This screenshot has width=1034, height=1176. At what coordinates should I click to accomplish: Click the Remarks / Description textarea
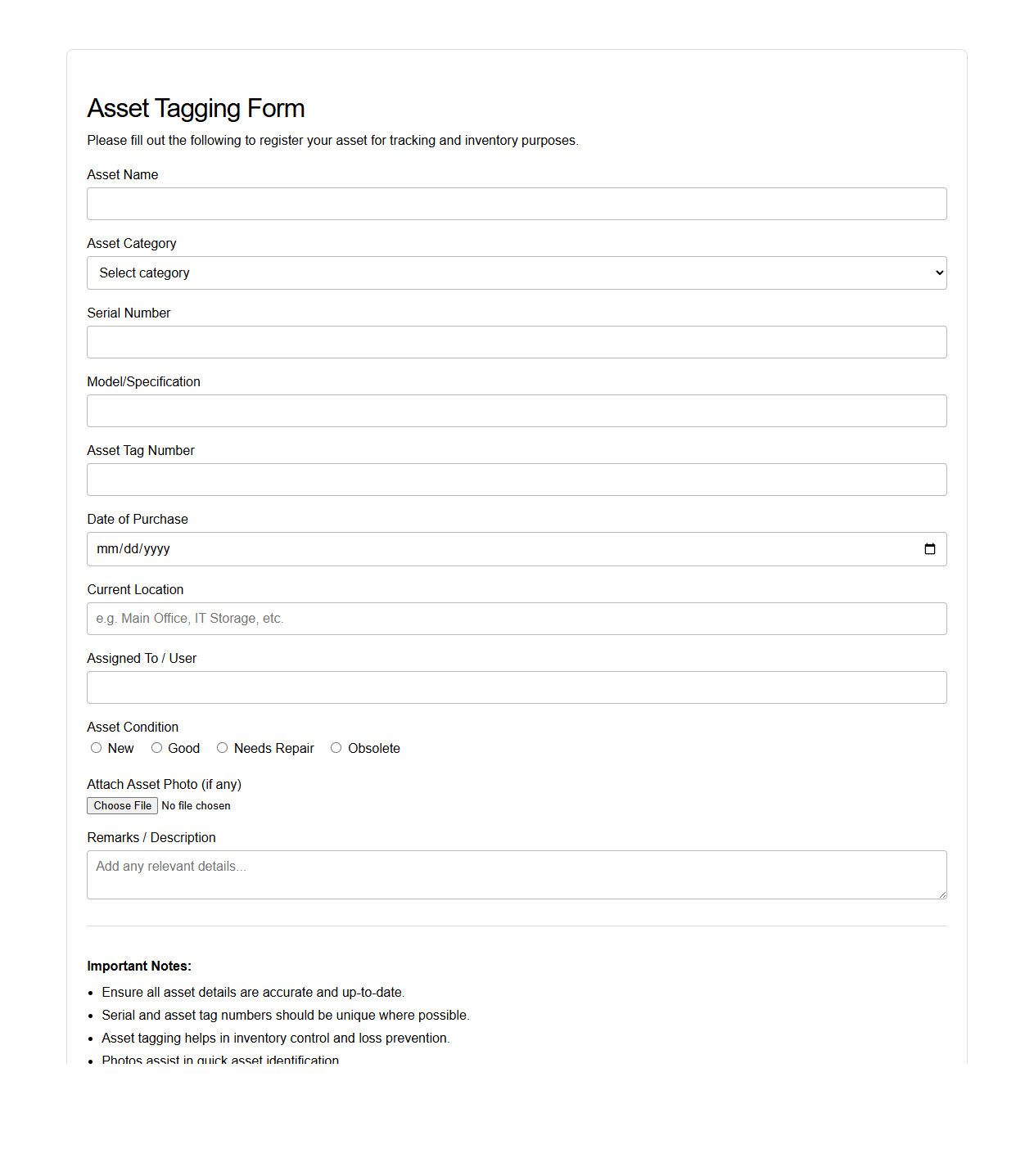(517, 875)
